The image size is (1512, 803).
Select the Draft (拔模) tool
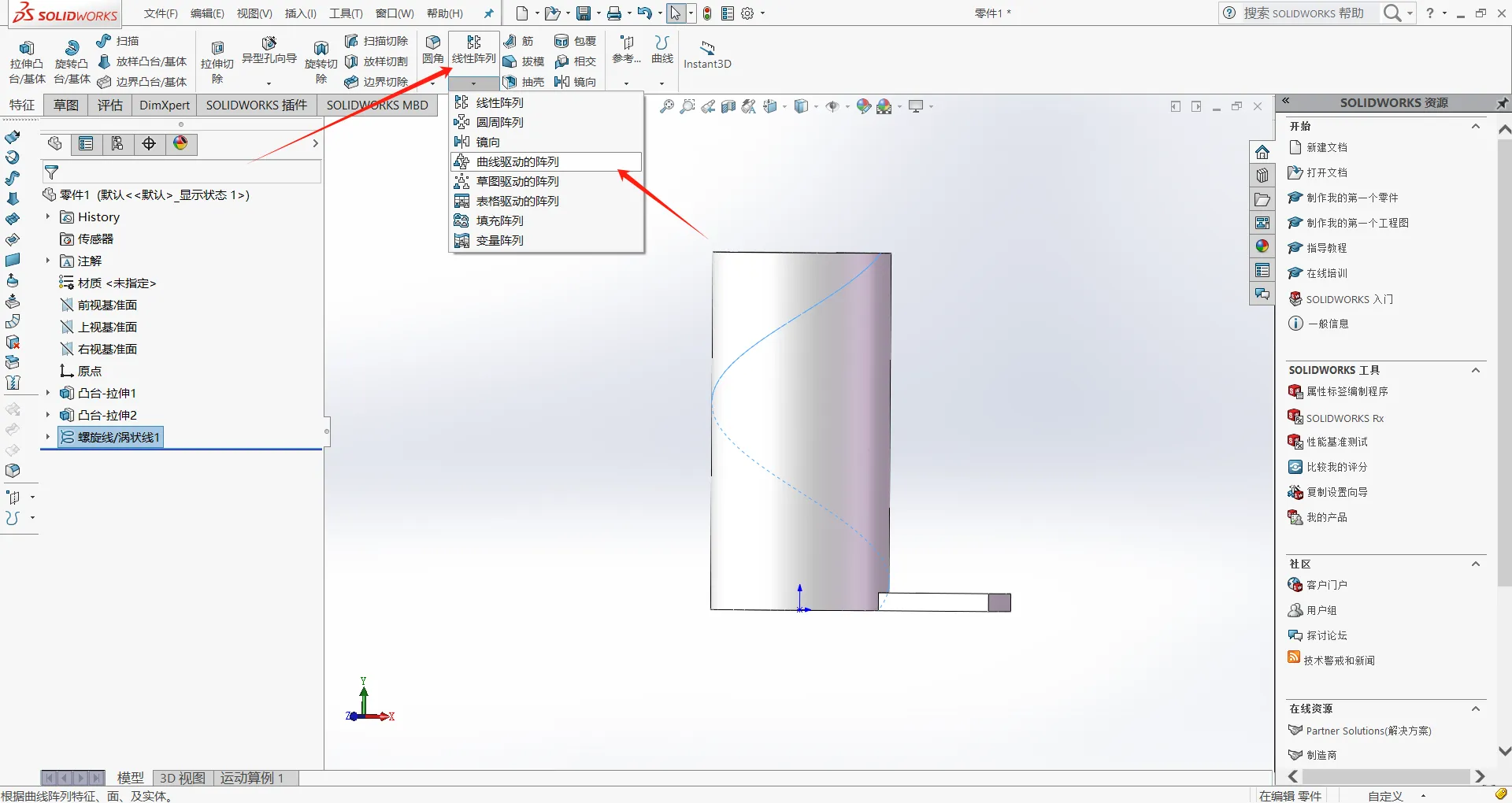[524, 61]
